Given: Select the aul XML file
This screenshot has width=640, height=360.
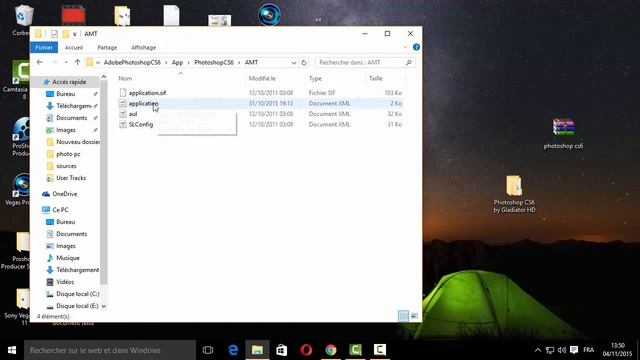Looking at the screenshot, I should [133, 114].
